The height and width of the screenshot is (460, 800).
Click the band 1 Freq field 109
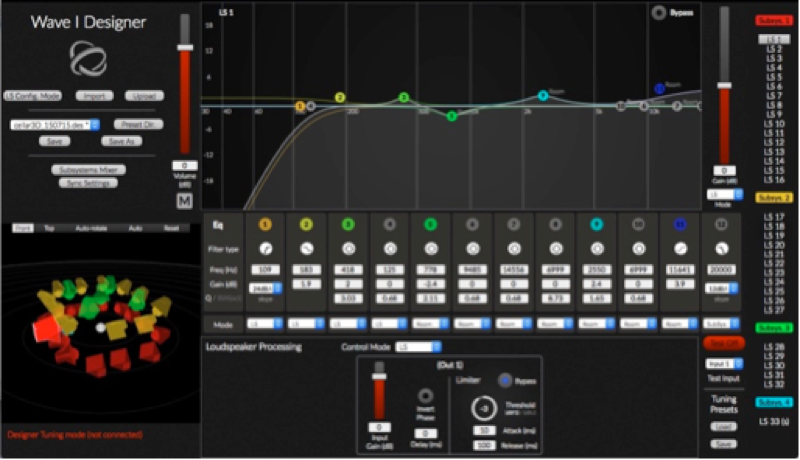[265, 269]
